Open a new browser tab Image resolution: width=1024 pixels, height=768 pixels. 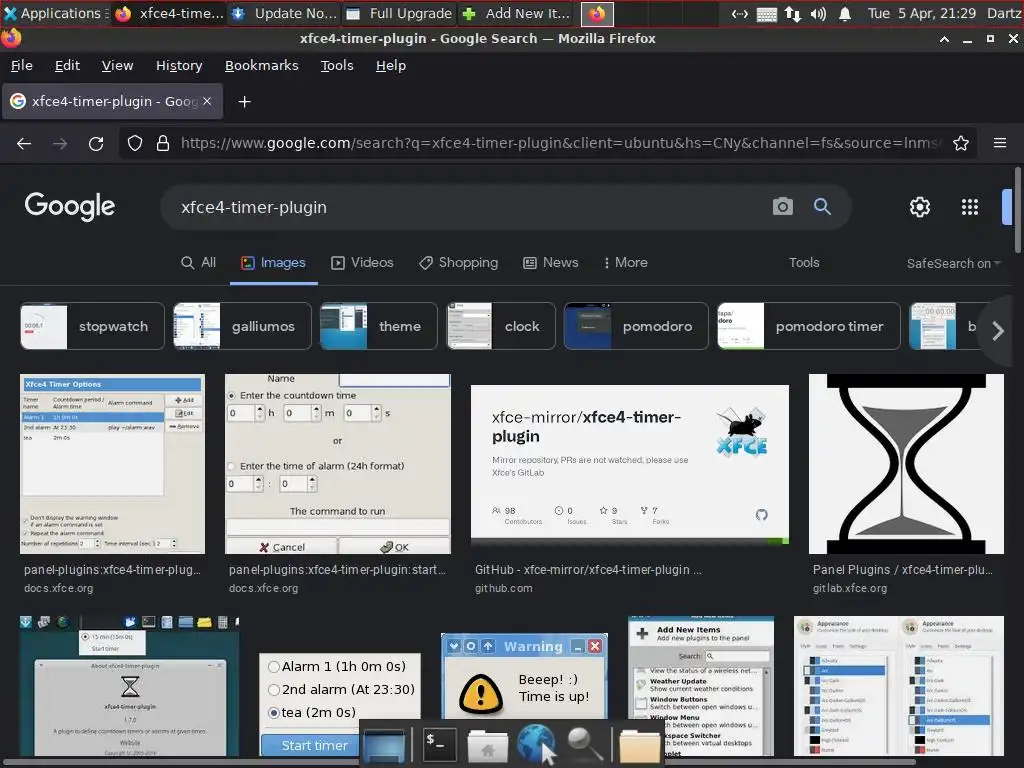tap(244, 102)
